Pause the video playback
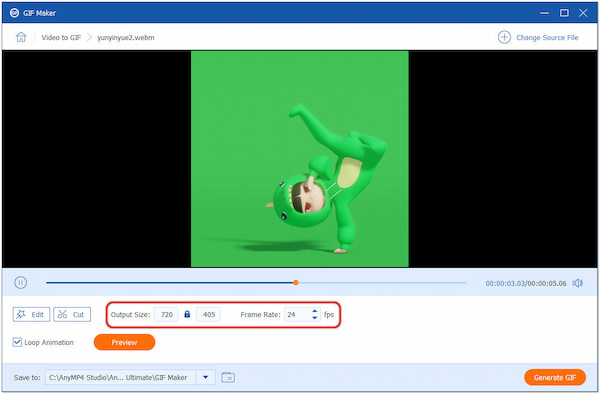600x394 pixels. pos(20,283)
